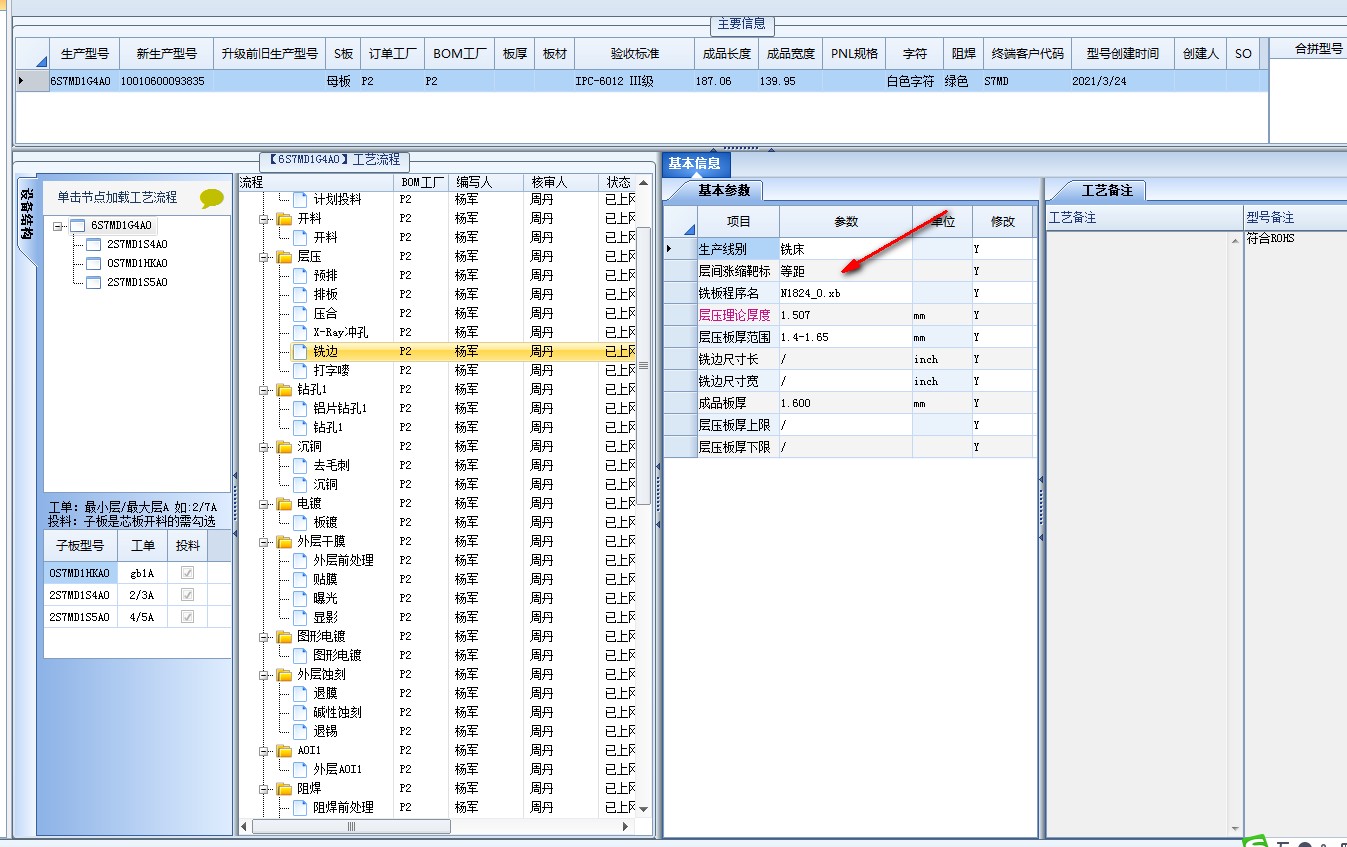This screenshot has height=847, width=1347.
Task: Select the 外层AOI1 process step
Action: (337, 770)
